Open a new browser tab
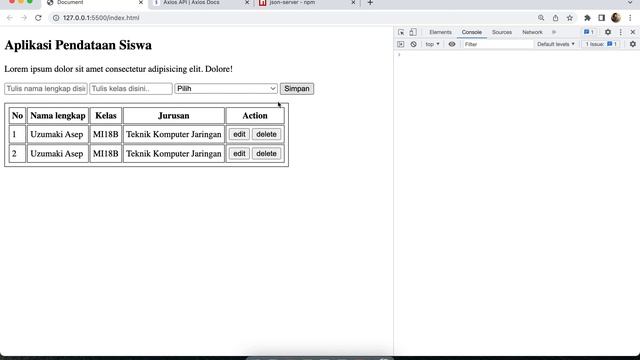The width and height of the screenshot is (640, 360). click(370, 3)
